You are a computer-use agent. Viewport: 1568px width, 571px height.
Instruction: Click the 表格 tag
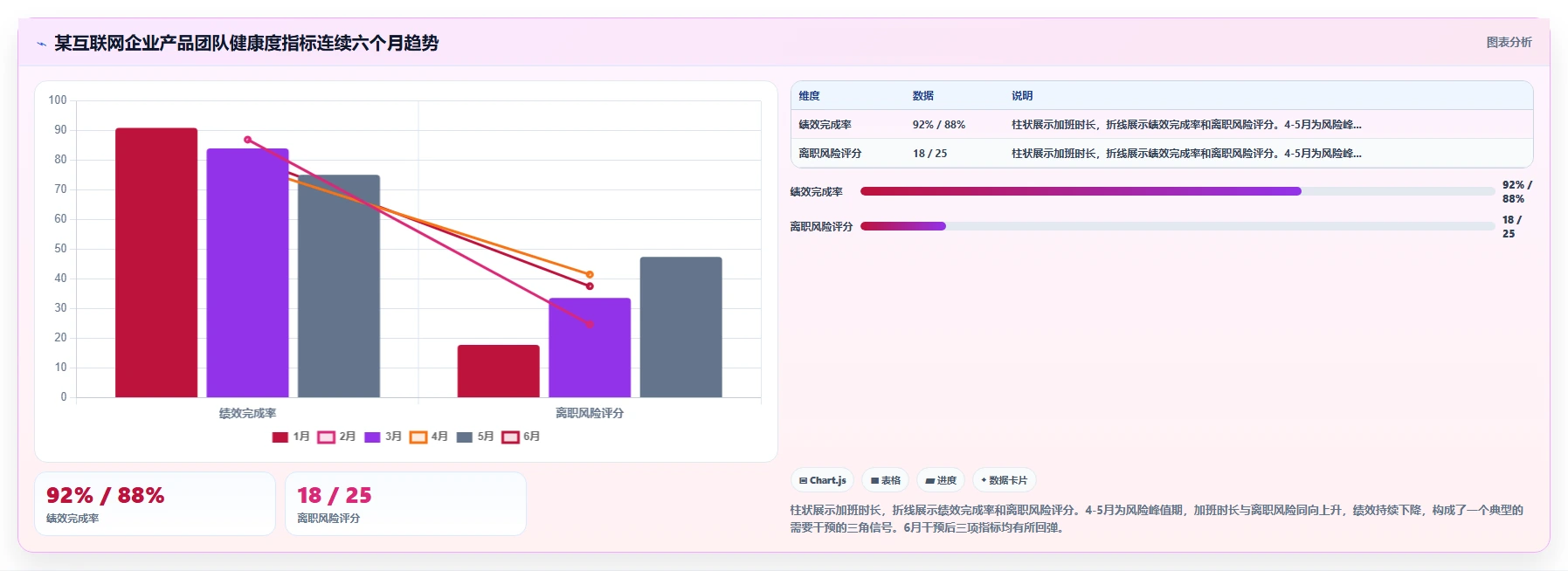click(885, 480)
